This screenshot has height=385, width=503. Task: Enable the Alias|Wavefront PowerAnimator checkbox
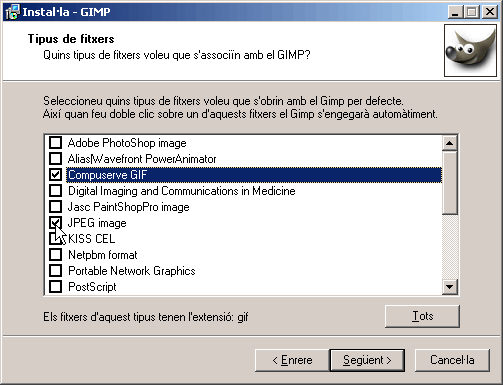point(55,159)
